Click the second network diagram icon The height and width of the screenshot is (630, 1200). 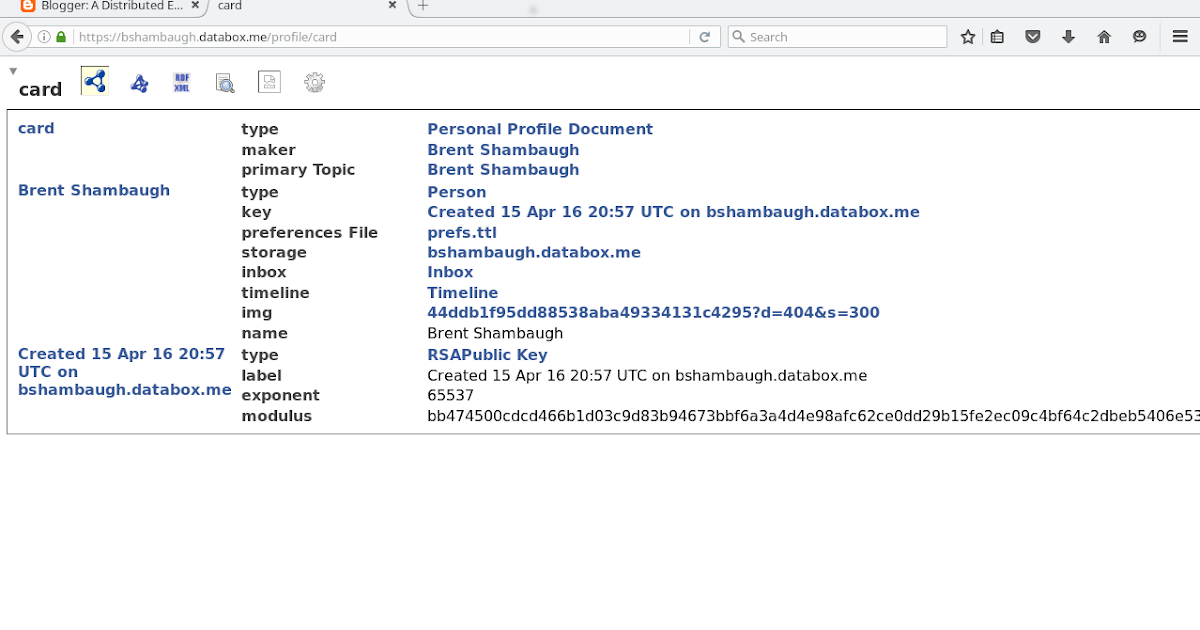point(139,81)
